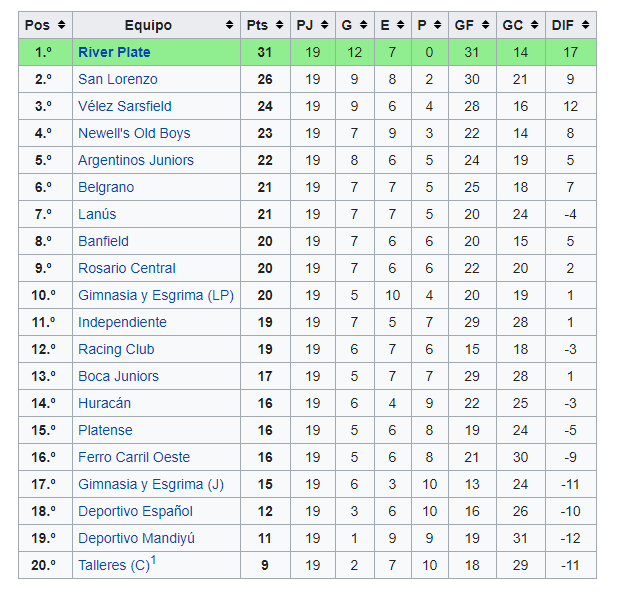Sort by Pts using arrow icon

[x=280, y=25]
